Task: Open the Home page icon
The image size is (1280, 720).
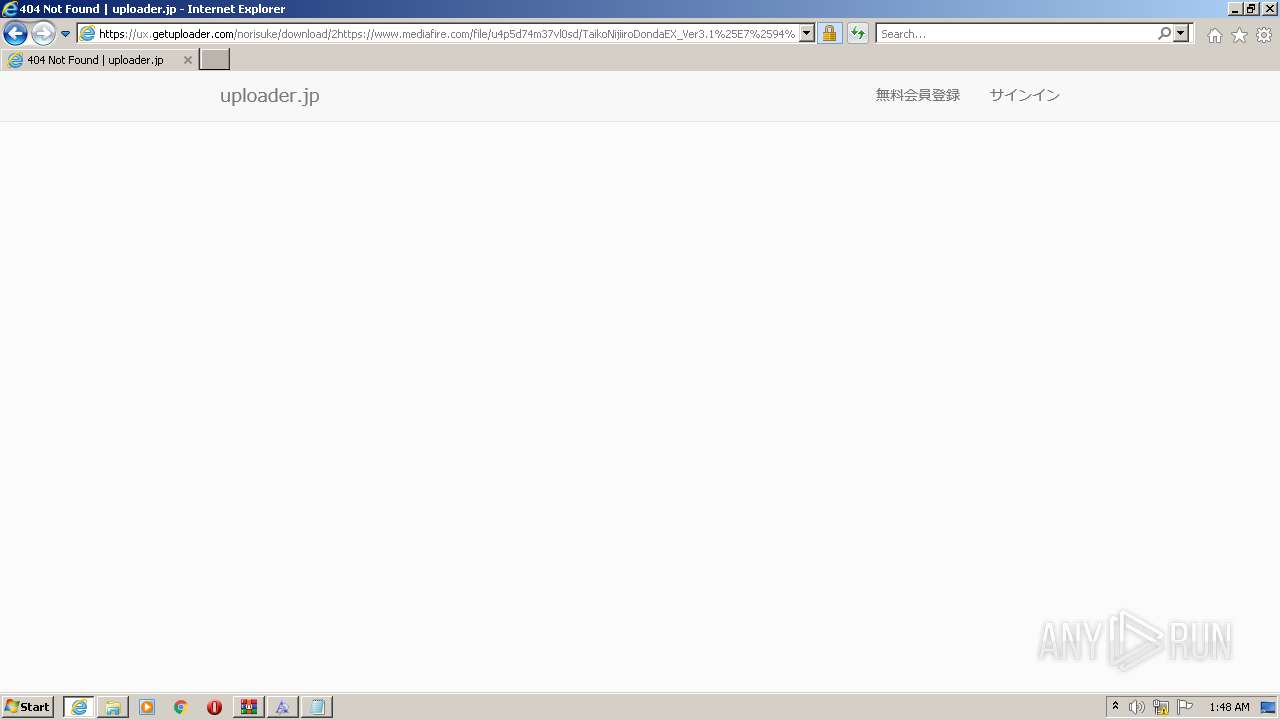Action: 1214,35
